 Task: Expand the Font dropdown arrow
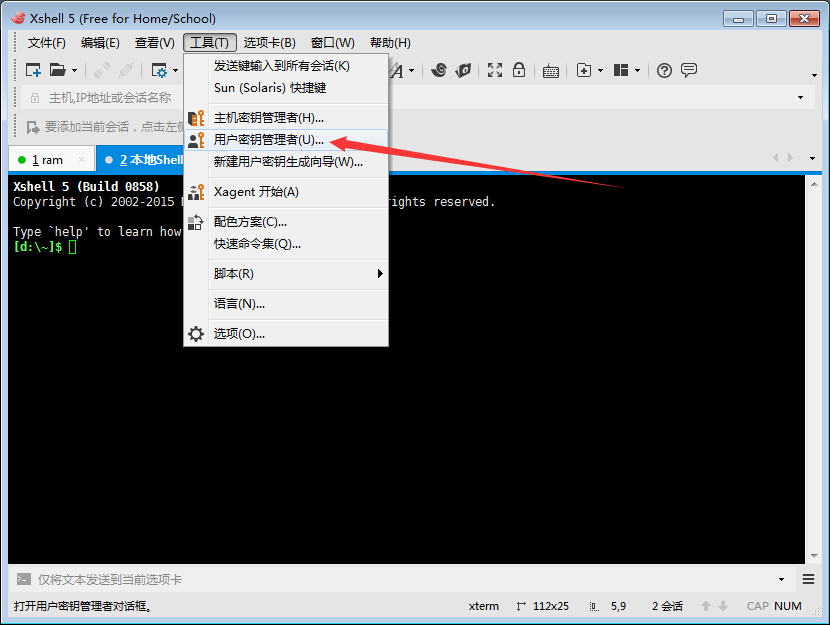click(411, 70)
